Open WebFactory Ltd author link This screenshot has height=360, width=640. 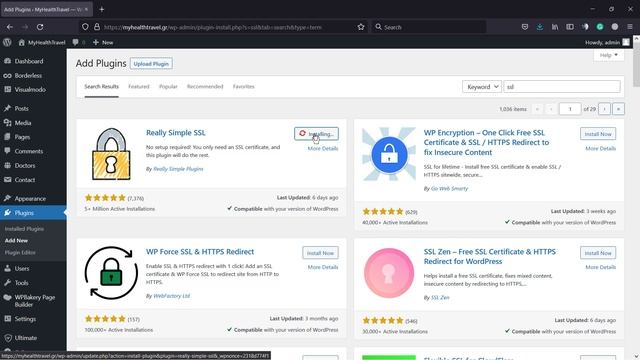click(171, 296)
